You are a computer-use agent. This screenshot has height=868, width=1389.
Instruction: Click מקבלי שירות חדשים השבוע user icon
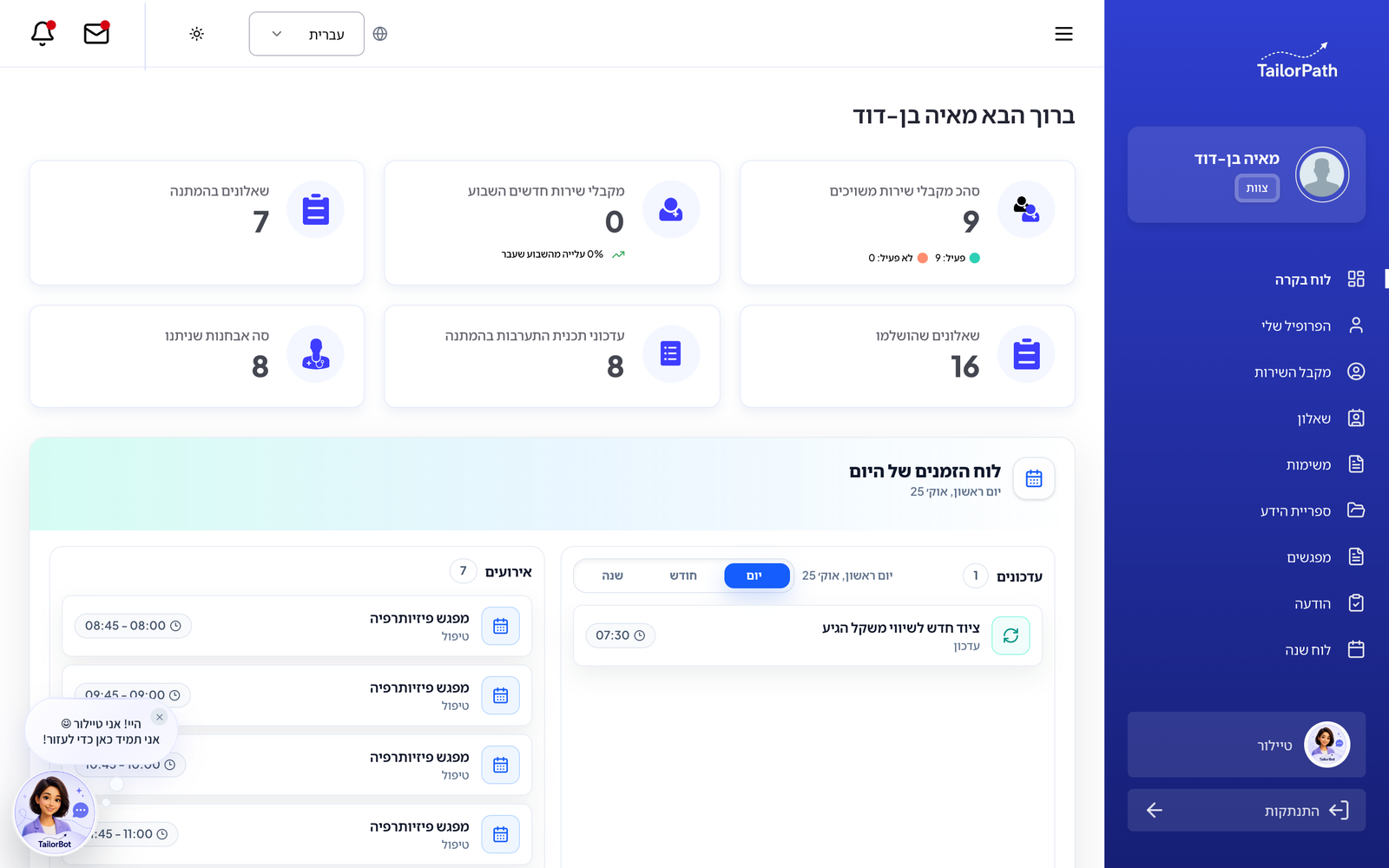(671, 210)
